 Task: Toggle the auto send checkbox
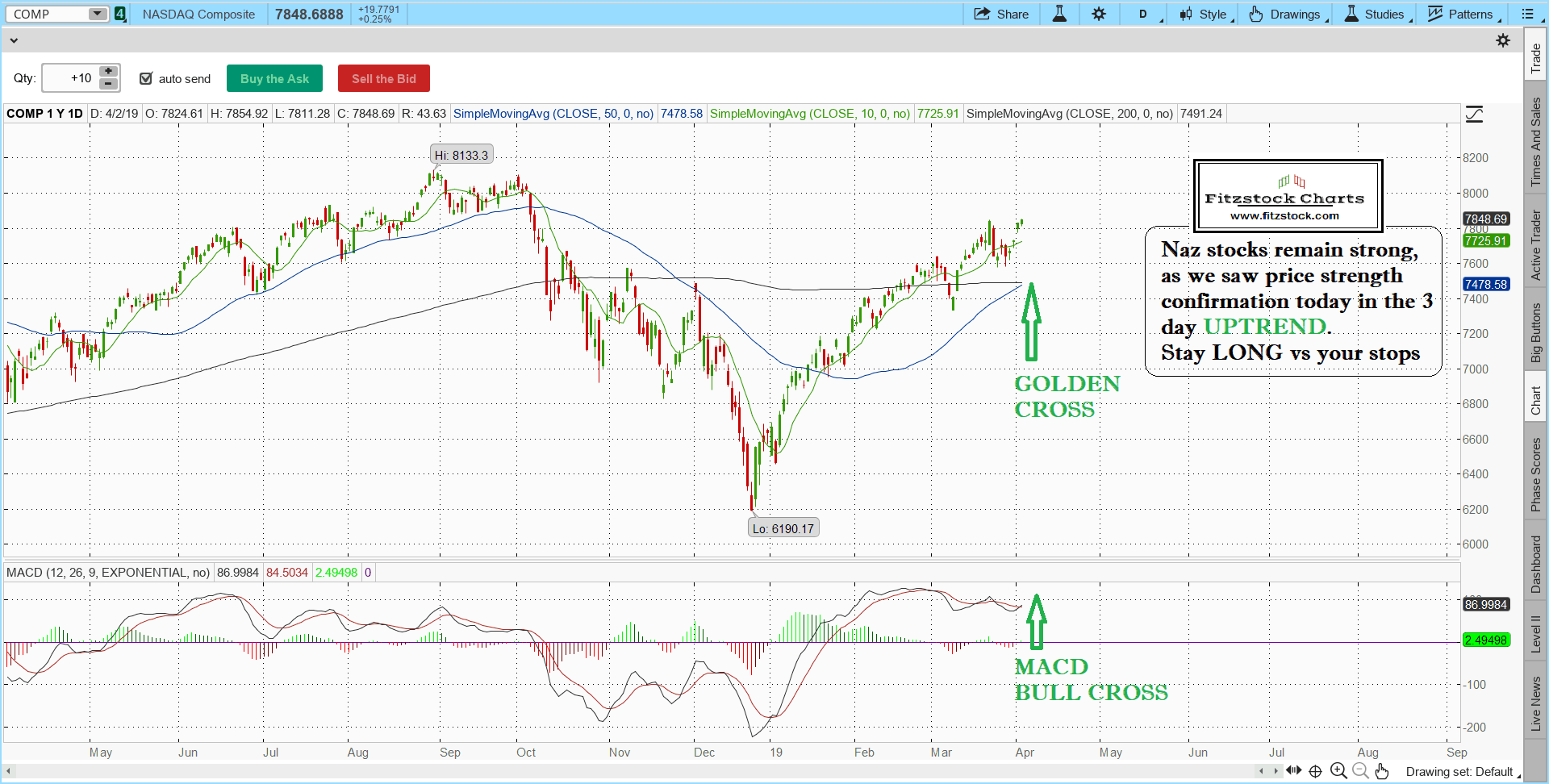(x=146, y=78)
